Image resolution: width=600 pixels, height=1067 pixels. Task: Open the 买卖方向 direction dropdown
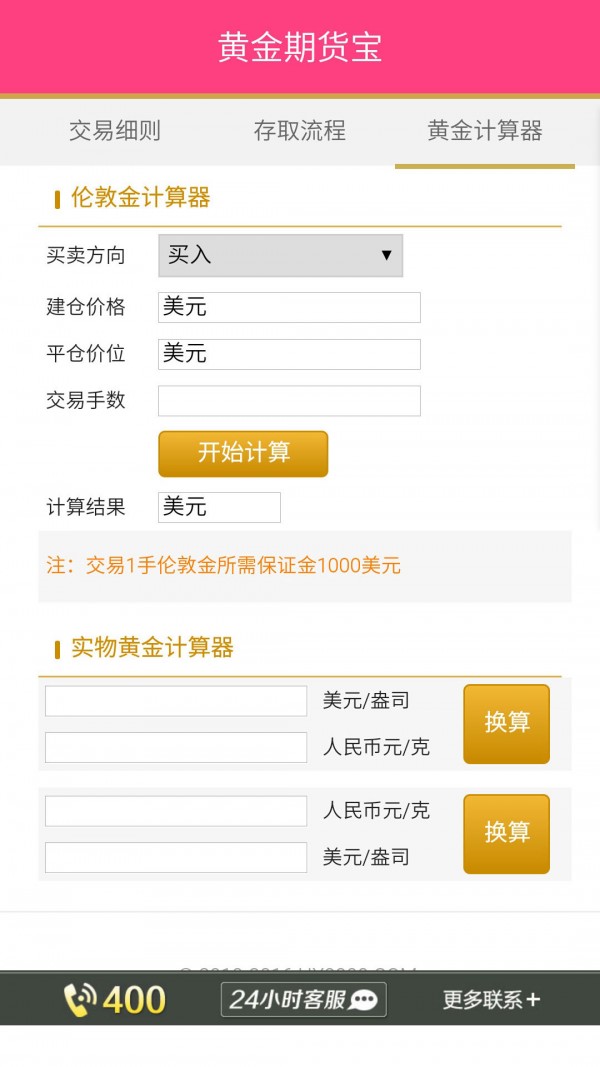[x=280, y=255]
